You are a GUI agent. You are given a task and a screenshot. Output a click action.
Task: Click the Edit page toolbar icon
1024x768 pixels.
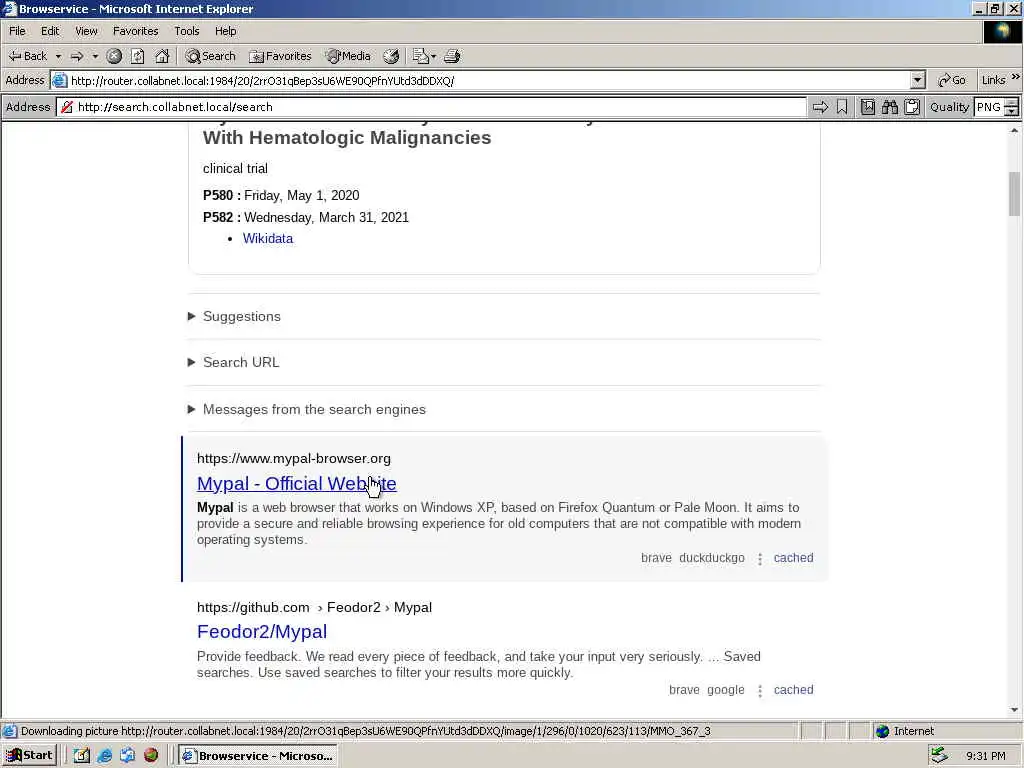421,56
